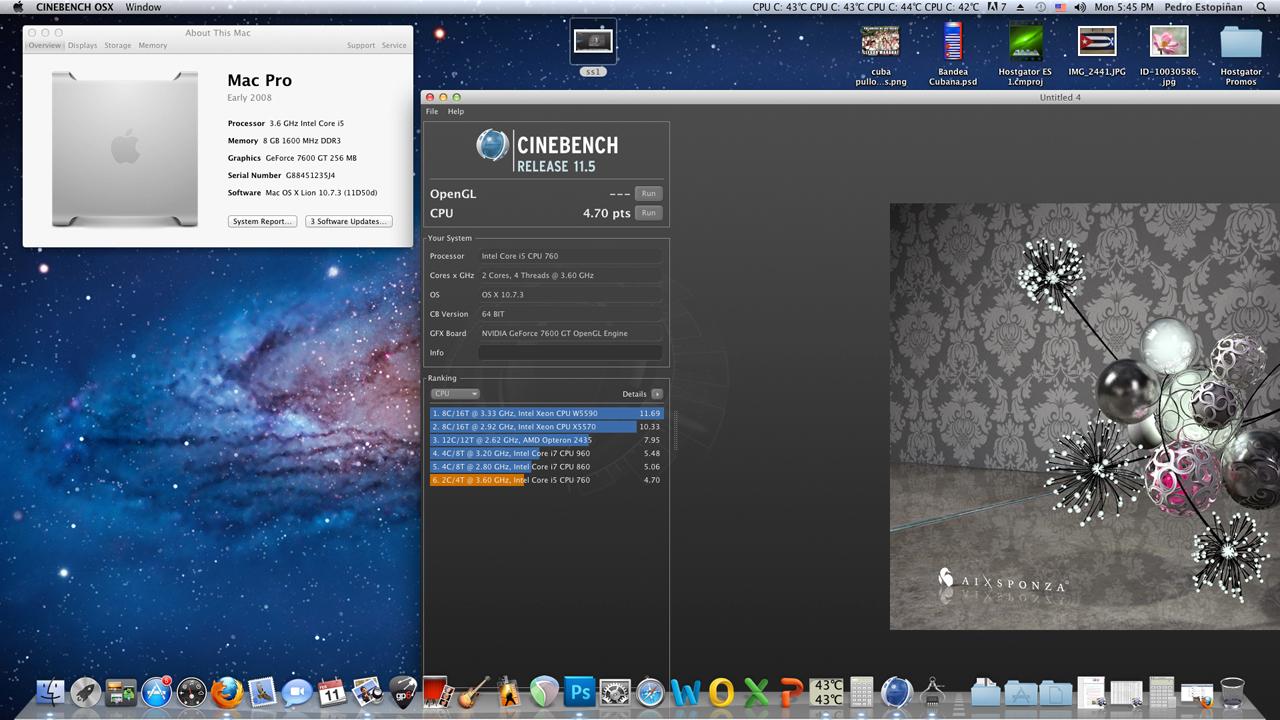
Task: Open iPhoto from the dock
Action: (367, 692)
